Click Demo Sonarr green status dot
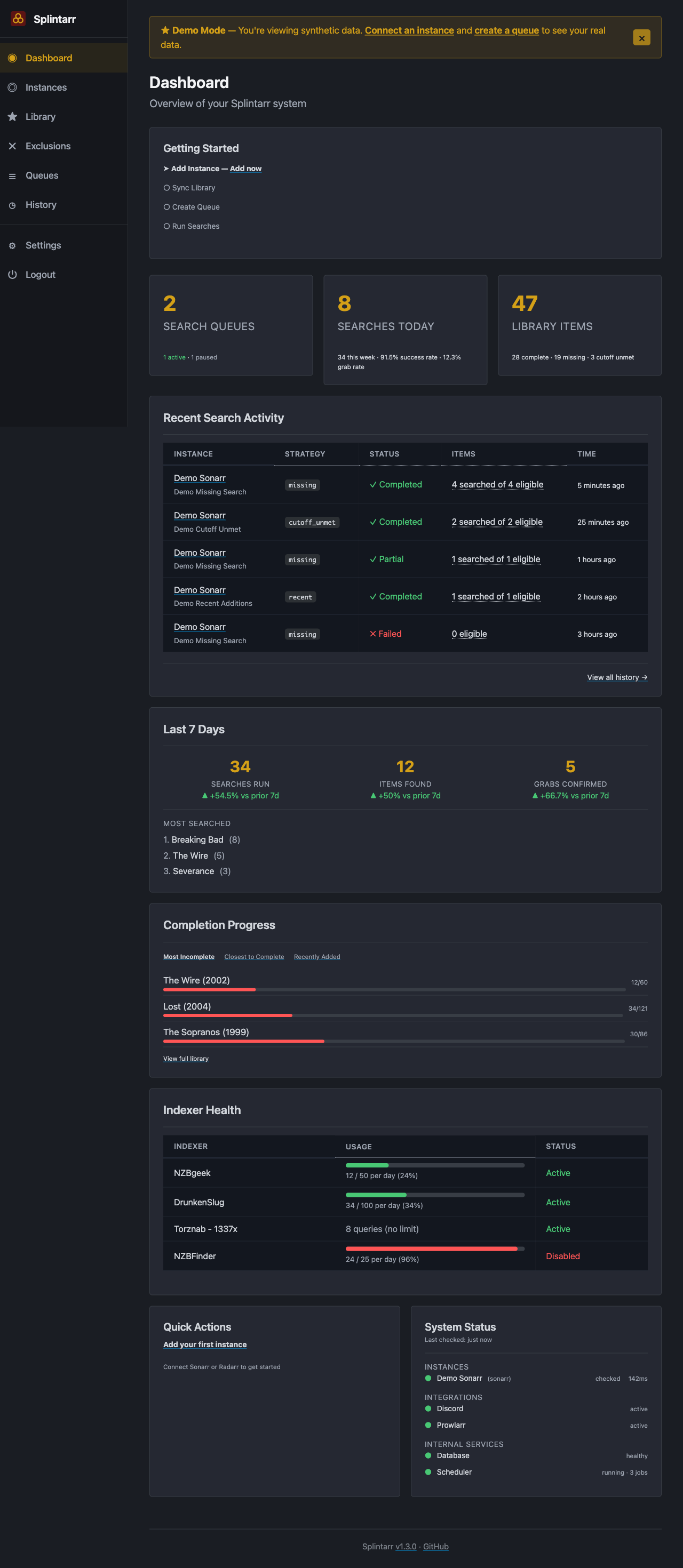 428,1378
